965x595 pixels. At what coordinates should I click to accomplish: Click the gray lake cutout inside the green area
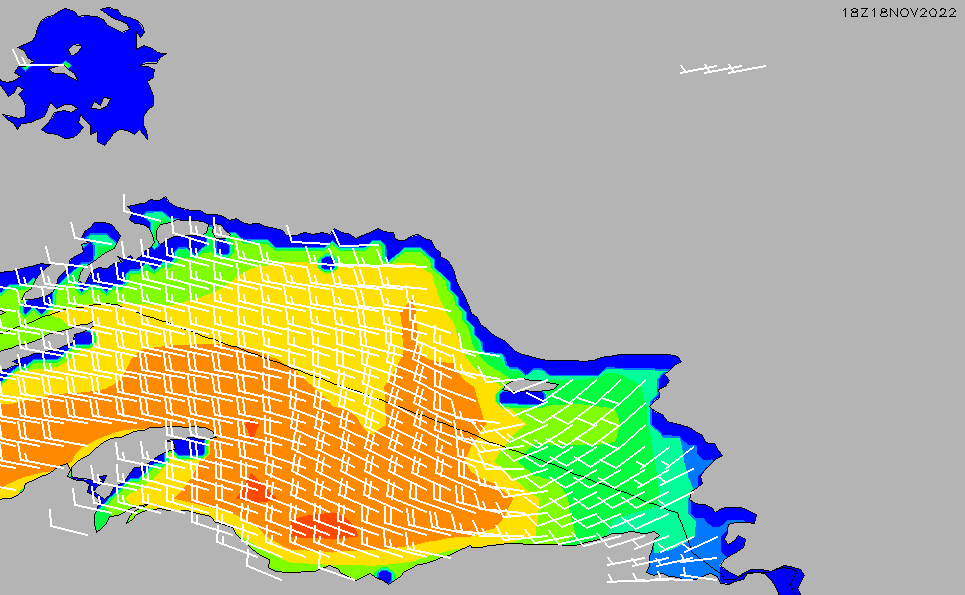click(x=528, y=386)
